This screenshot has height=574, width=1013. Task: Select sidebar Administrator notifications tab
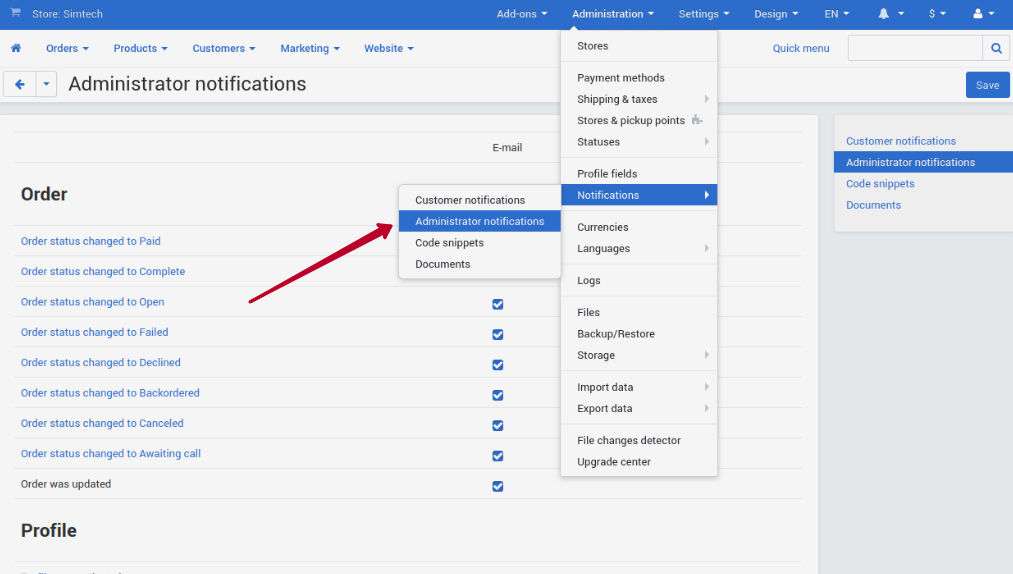[x=923, y=162]
